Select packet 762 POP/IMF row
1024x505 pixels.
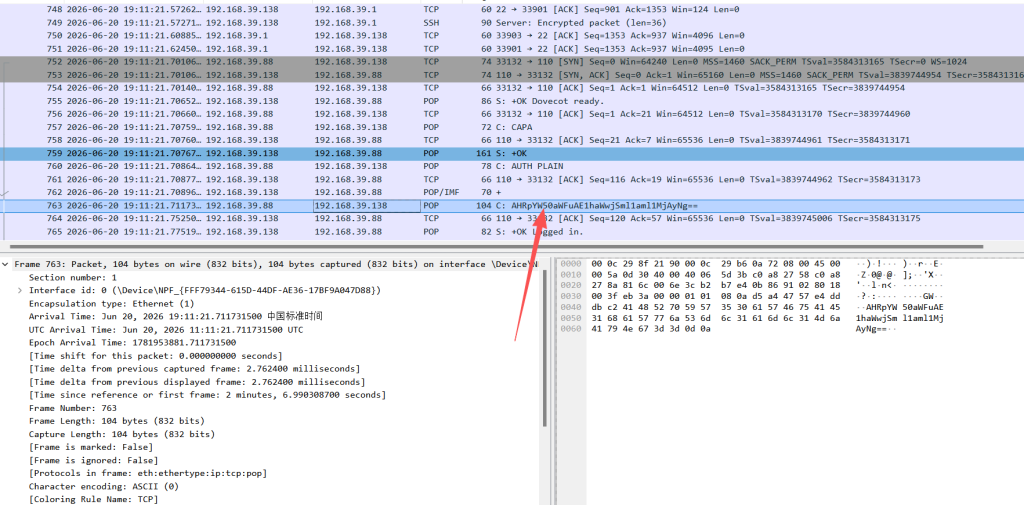(x=512, y=193)
